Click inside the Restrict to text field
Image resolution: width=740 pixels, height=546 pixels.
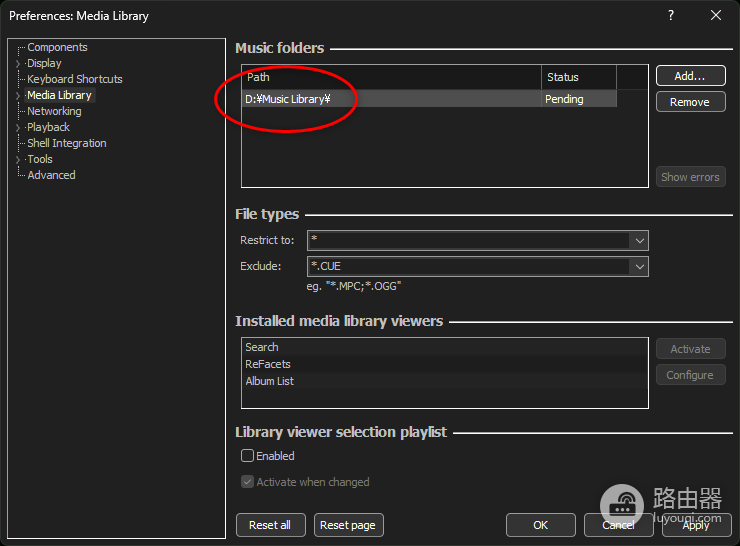469,241
